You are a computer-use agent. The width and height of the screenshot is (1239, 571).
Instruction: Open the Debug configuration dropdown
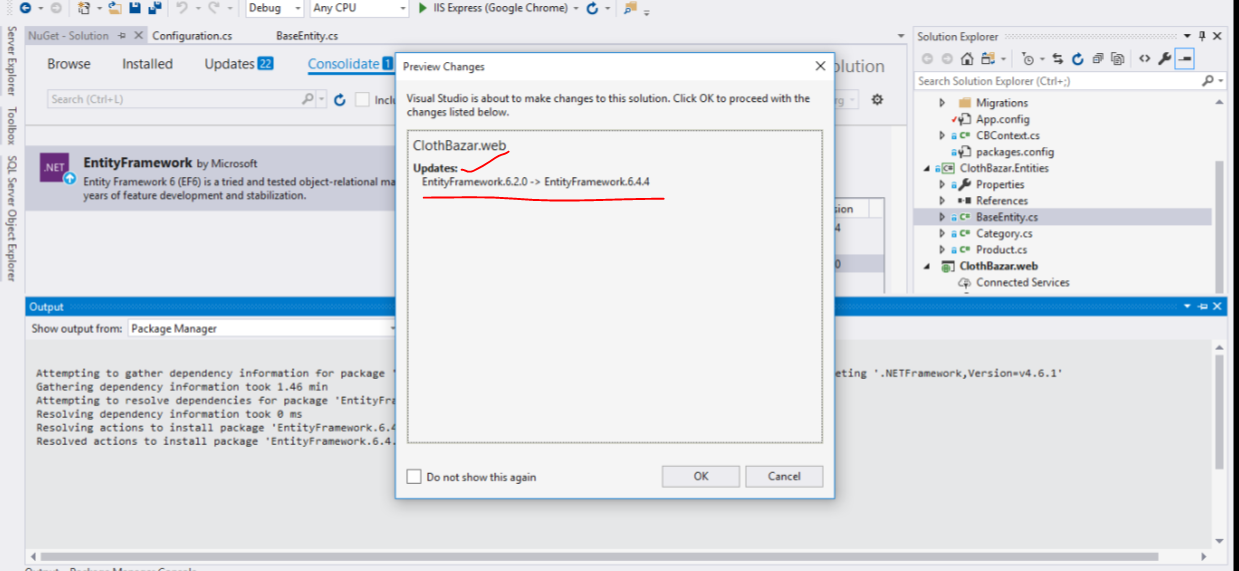click(x=298, y=8)
